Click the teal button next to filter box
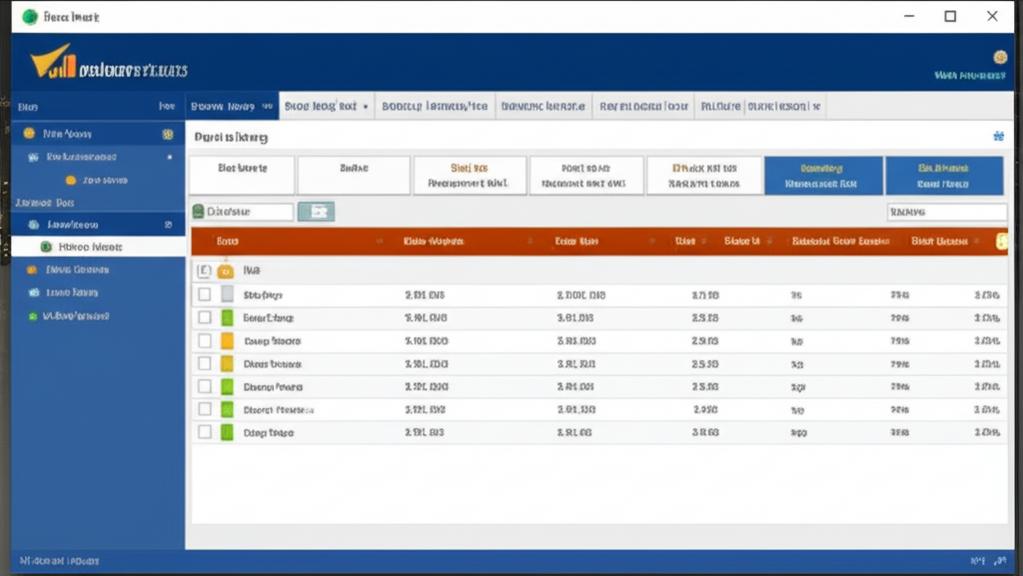The image size is (1023, 576). tap(316, 211)
